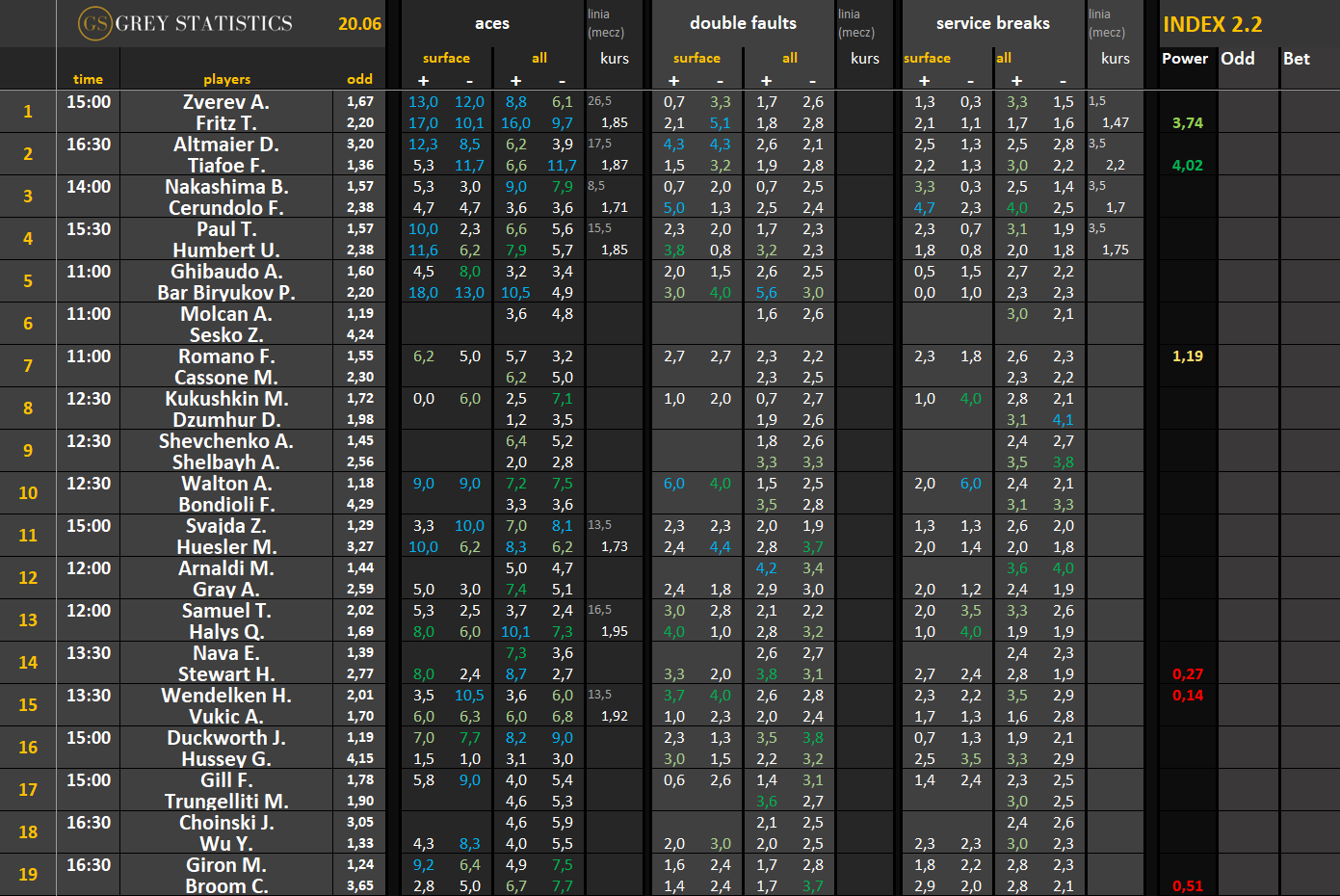Select row number 10
Viewport: 1340px width, 896px height.
[x=28, y=492]
